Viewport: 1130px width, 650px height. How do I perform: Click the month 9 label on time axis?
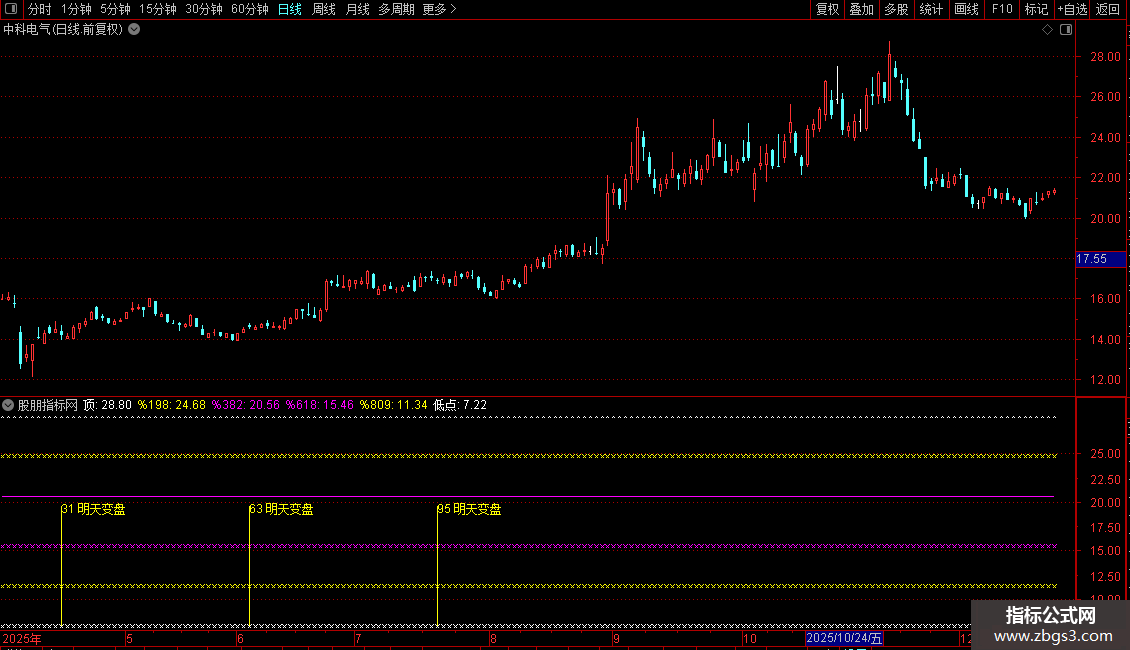click(616, 638)
